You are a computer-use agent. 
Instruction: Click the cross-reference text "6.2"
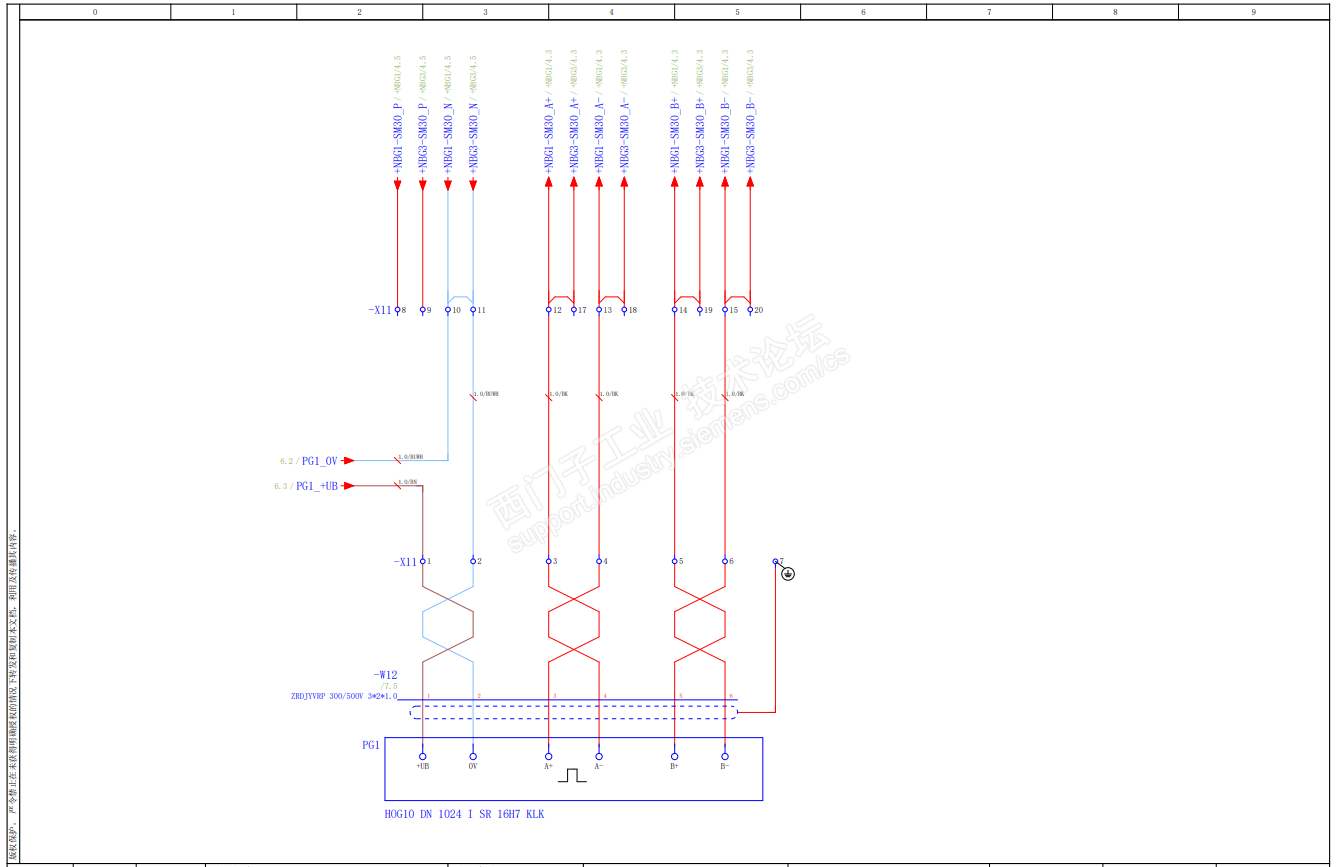286,461
